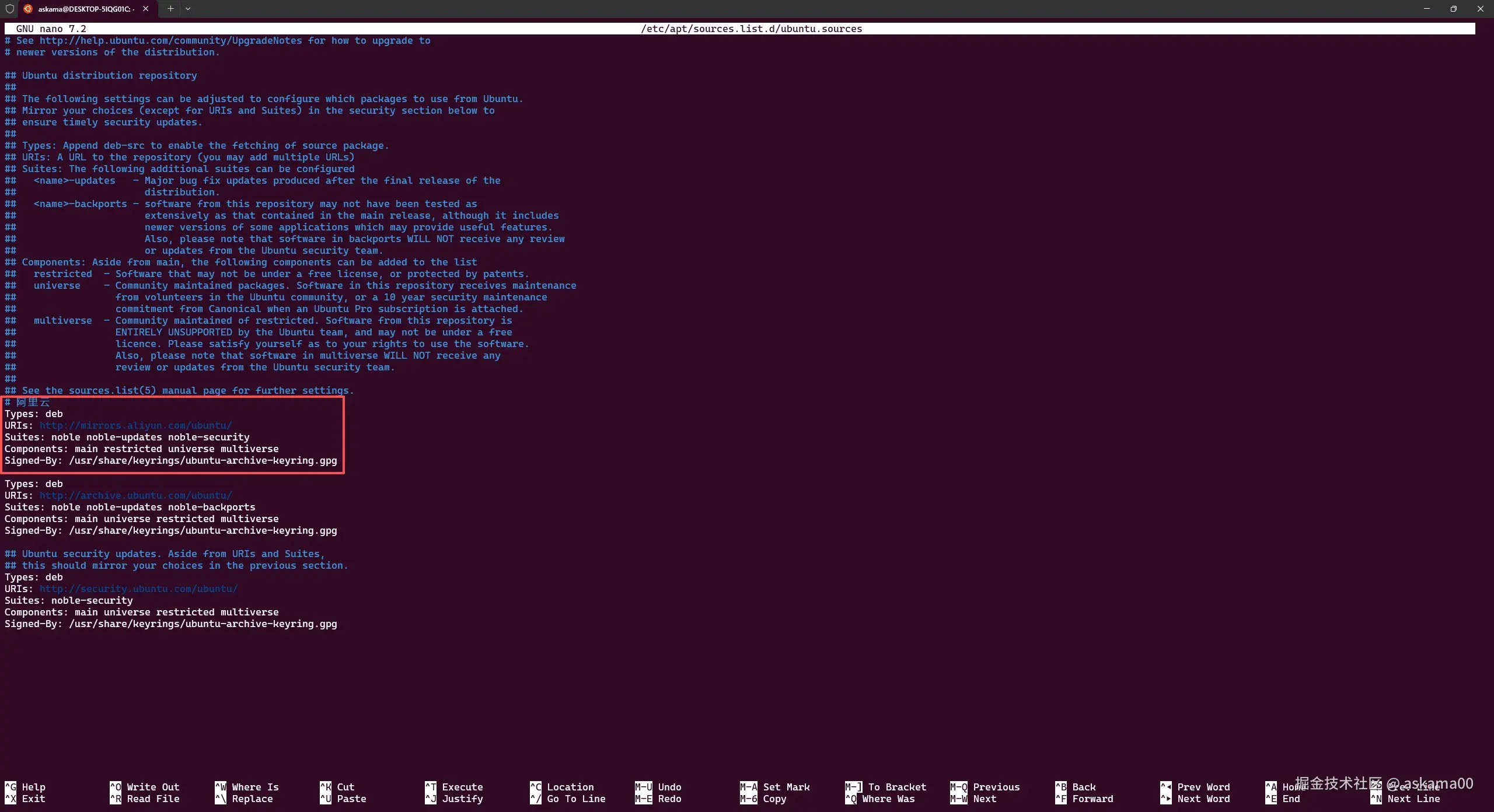Click the ^U Paste shortcut
Screen dimensions: 1494x812
pos(343,799)
